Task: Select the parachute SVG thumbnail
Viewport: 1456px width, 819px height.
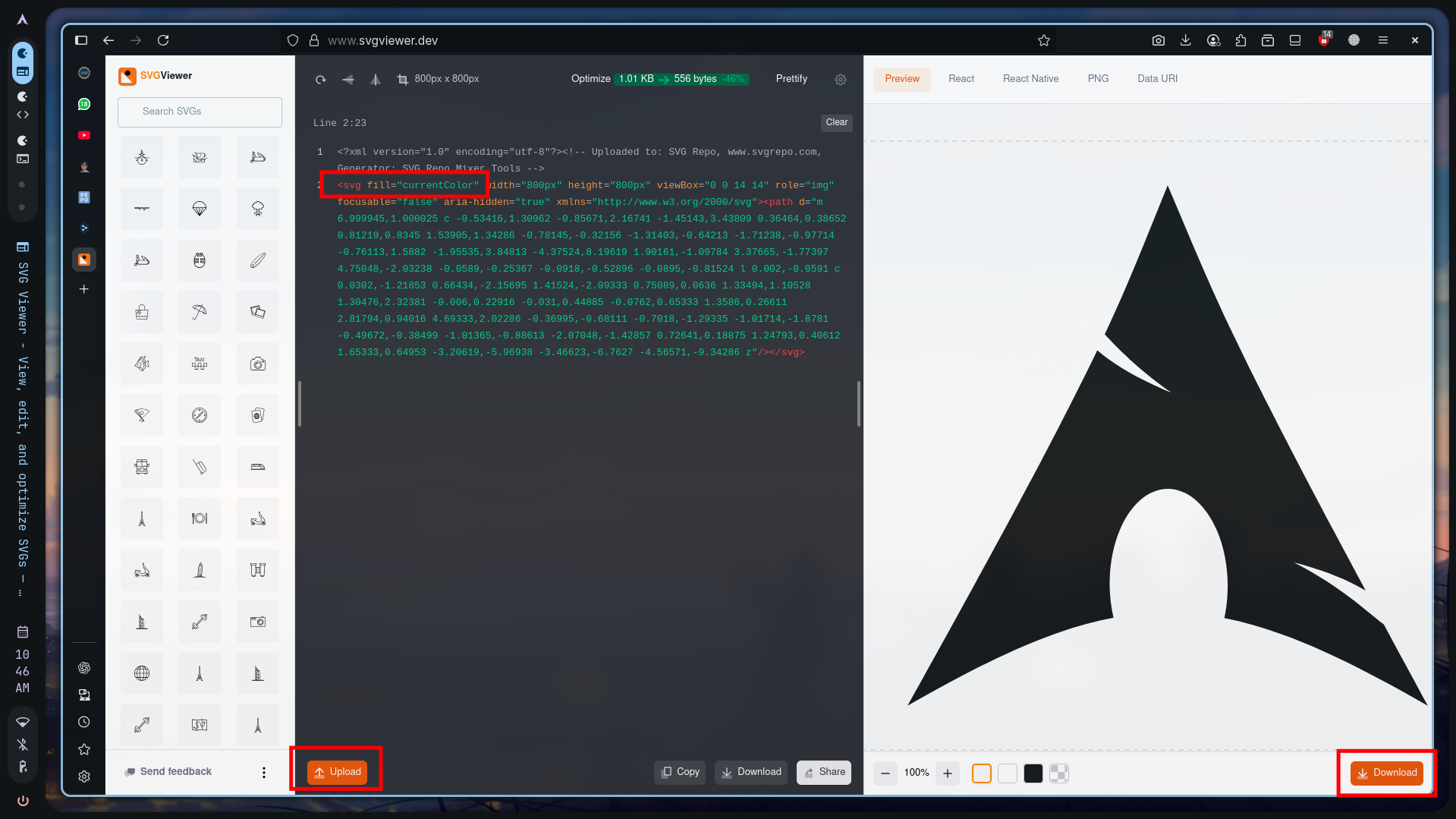Action: coord(200,209)
